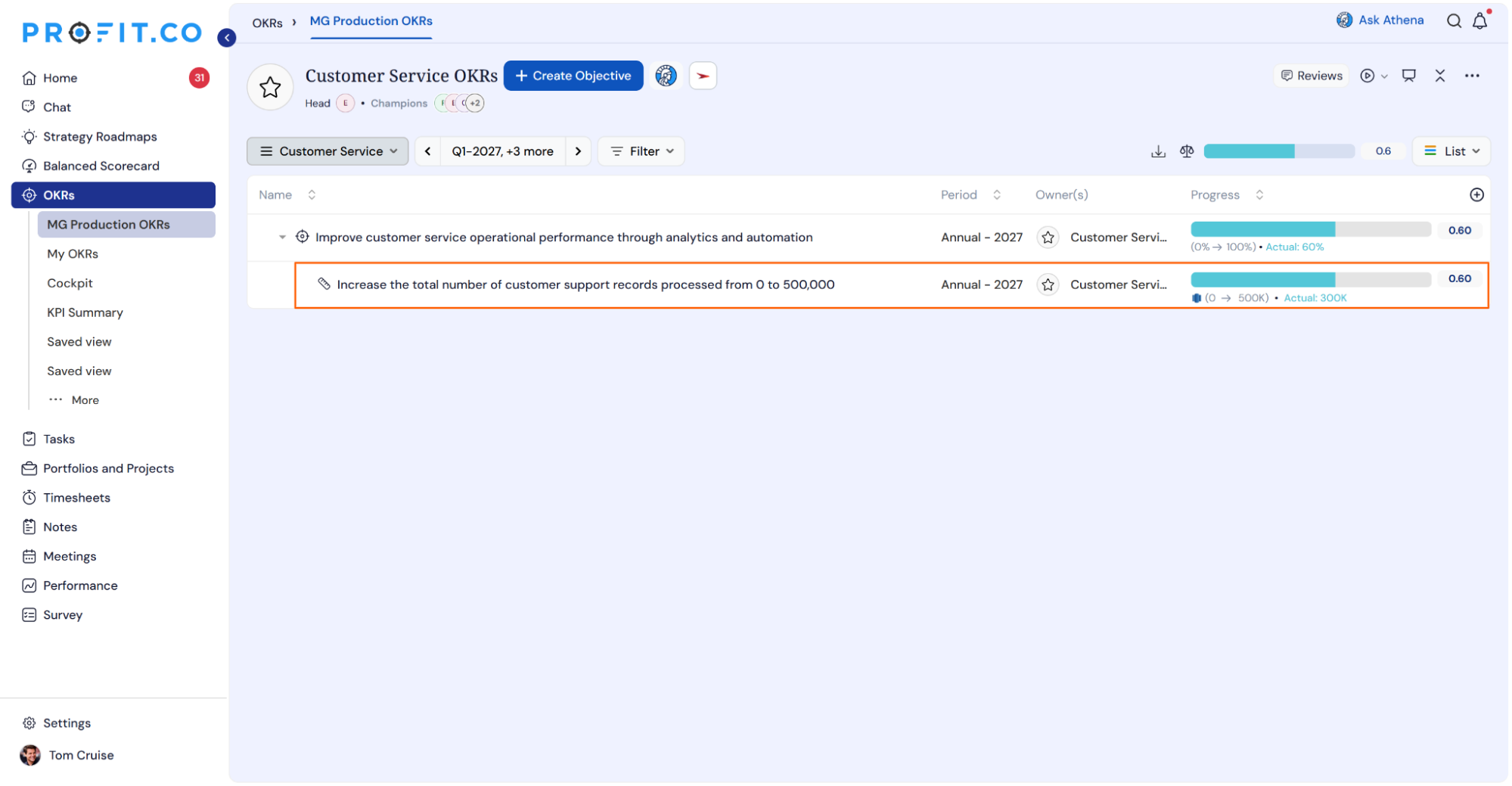
Task: Click the key result progress bar showing Actual: 300K
Action: pos(1310,279)
